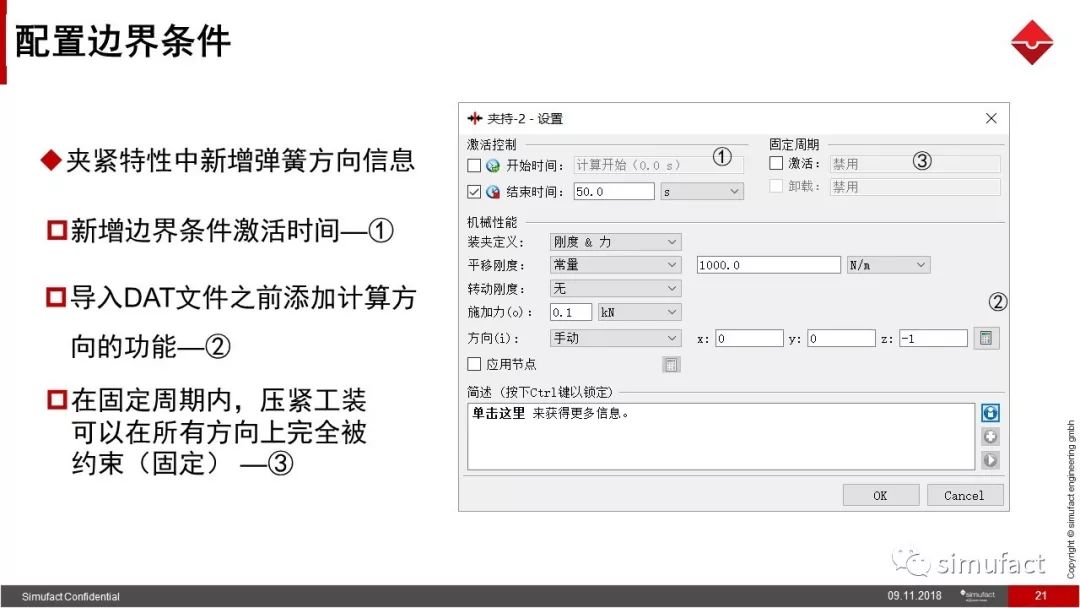This screenshot has height=608, width=1080.
Task: Click the calculator icon beside 应用节点
Action: (671, 364)
